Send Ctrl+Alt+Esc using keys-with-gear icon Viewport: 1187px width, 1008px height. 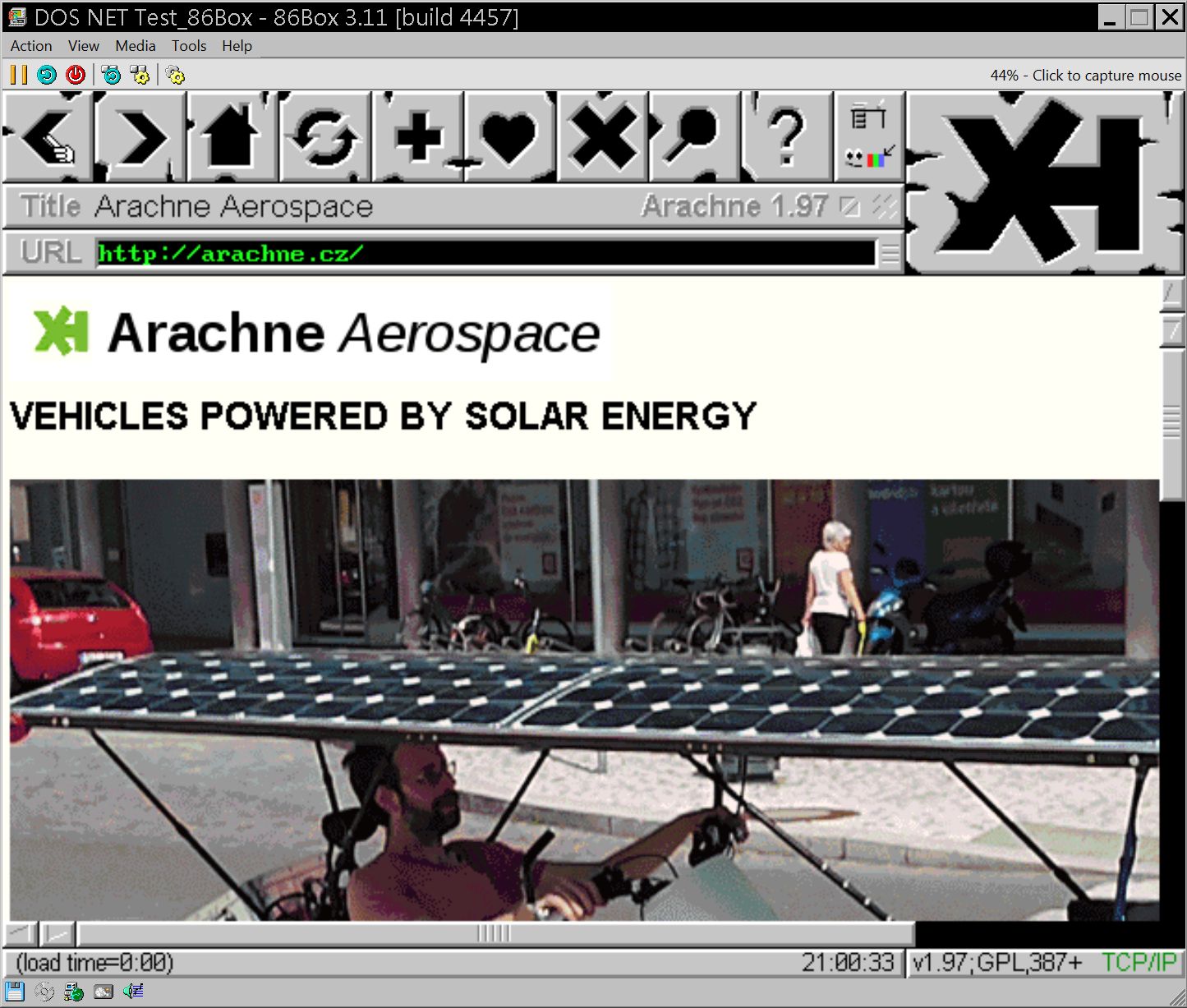pos(140,75)
